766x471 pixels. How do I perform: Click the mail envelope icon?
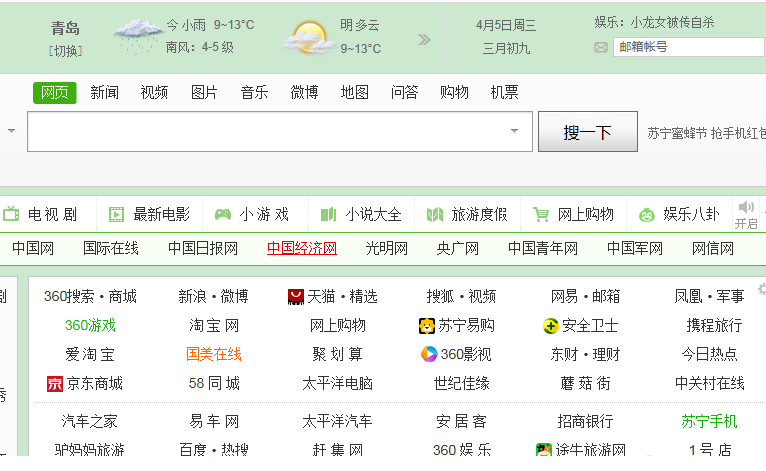click(601, 47)
